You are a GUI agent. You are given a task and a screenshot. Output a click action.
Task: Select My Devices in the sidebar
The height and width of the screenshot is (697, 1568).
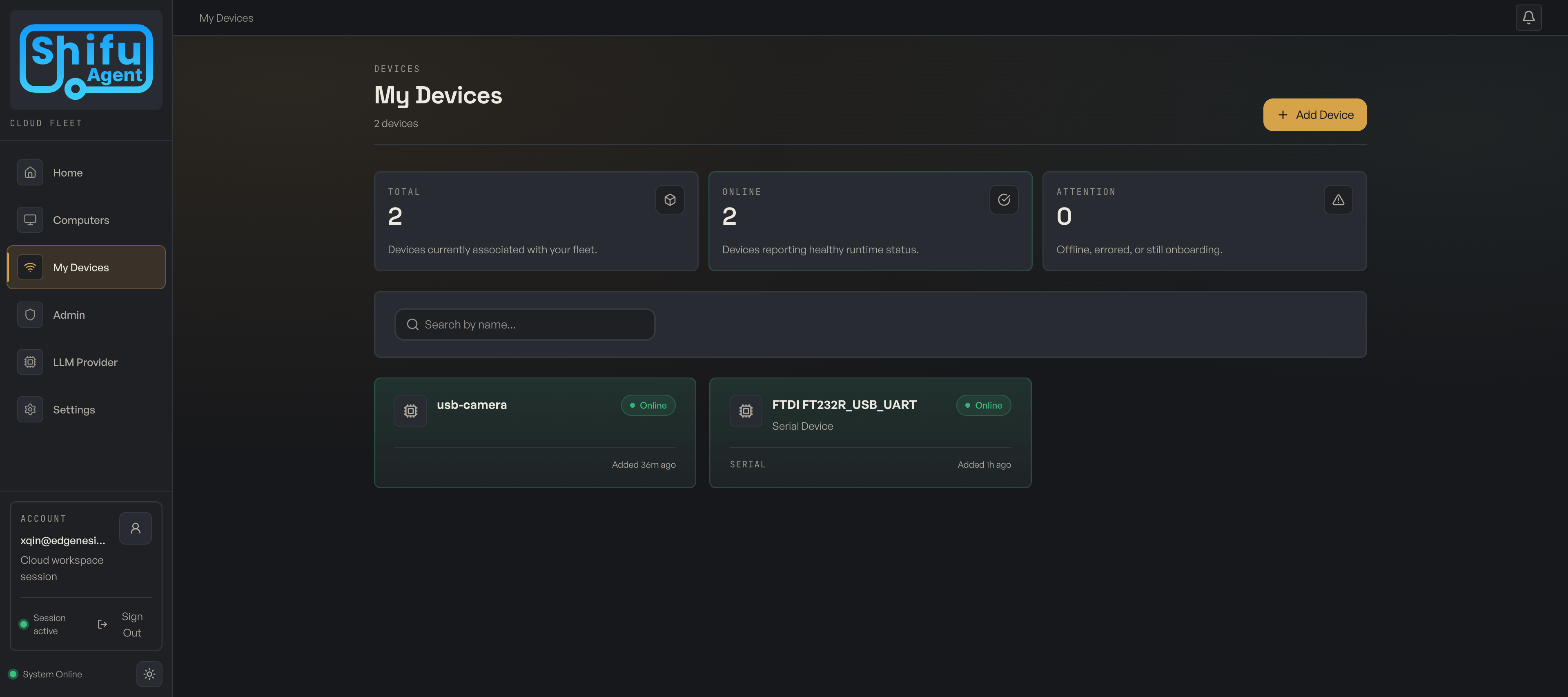tap(80, 267)
